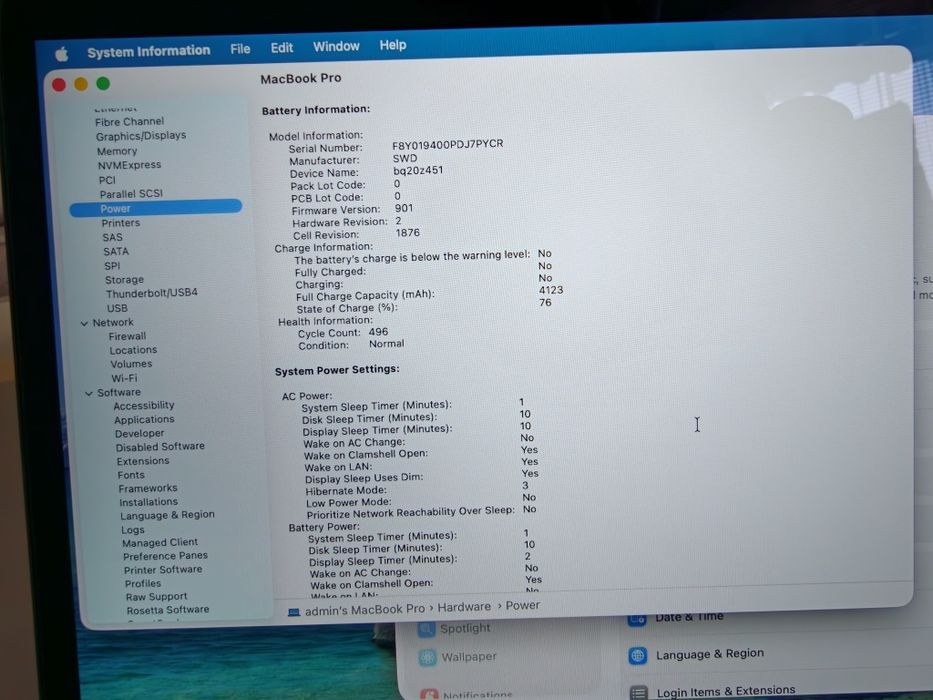The height and width of the screenshot is (700, 933).
Task: Select Printer Software in sidebar
Action: click(x=163, y=570)
